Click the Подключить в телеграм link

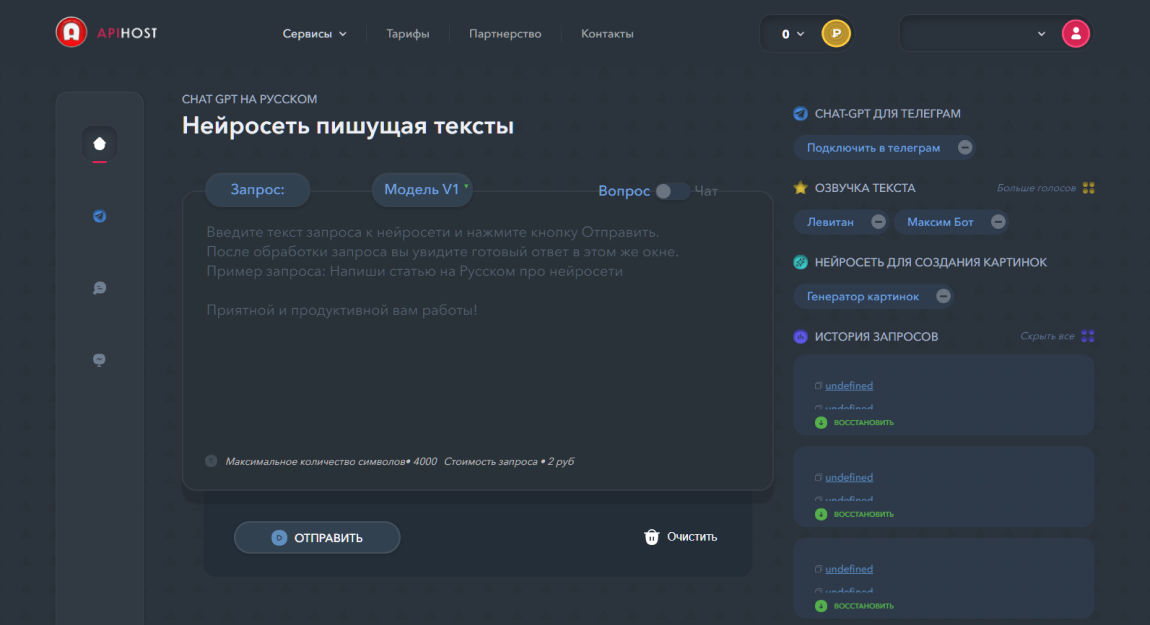pos(873,147)
